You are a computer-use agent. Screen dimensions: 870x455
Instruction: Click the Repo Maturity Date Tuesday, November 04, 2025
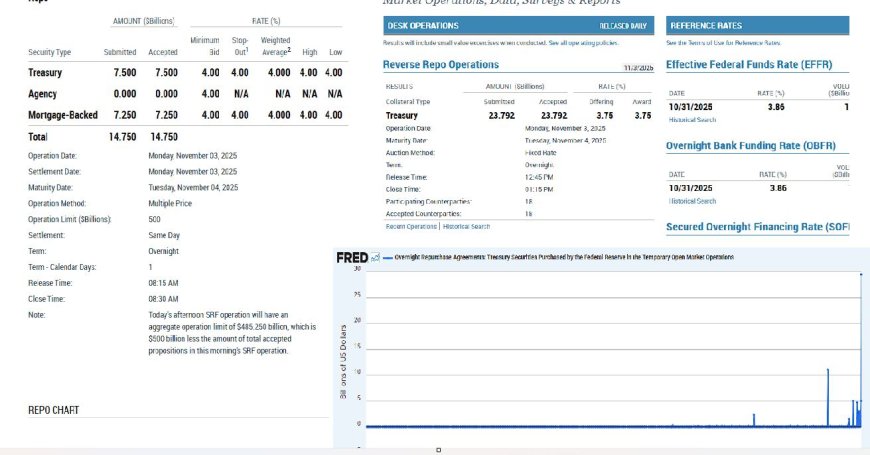click(x=193, y=188)
